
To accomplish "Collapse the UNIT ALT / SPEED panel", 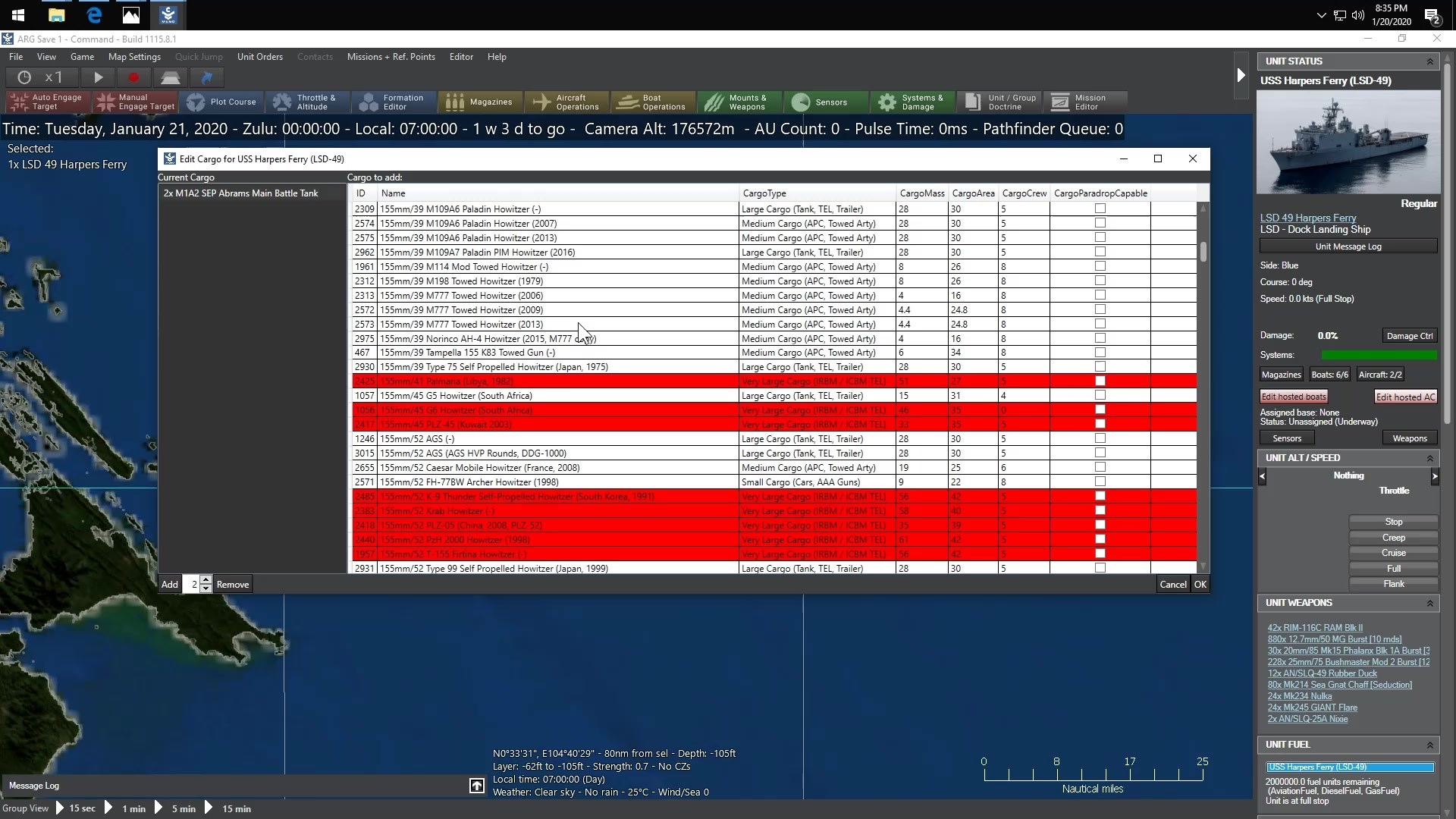I will coord(1429,458).
